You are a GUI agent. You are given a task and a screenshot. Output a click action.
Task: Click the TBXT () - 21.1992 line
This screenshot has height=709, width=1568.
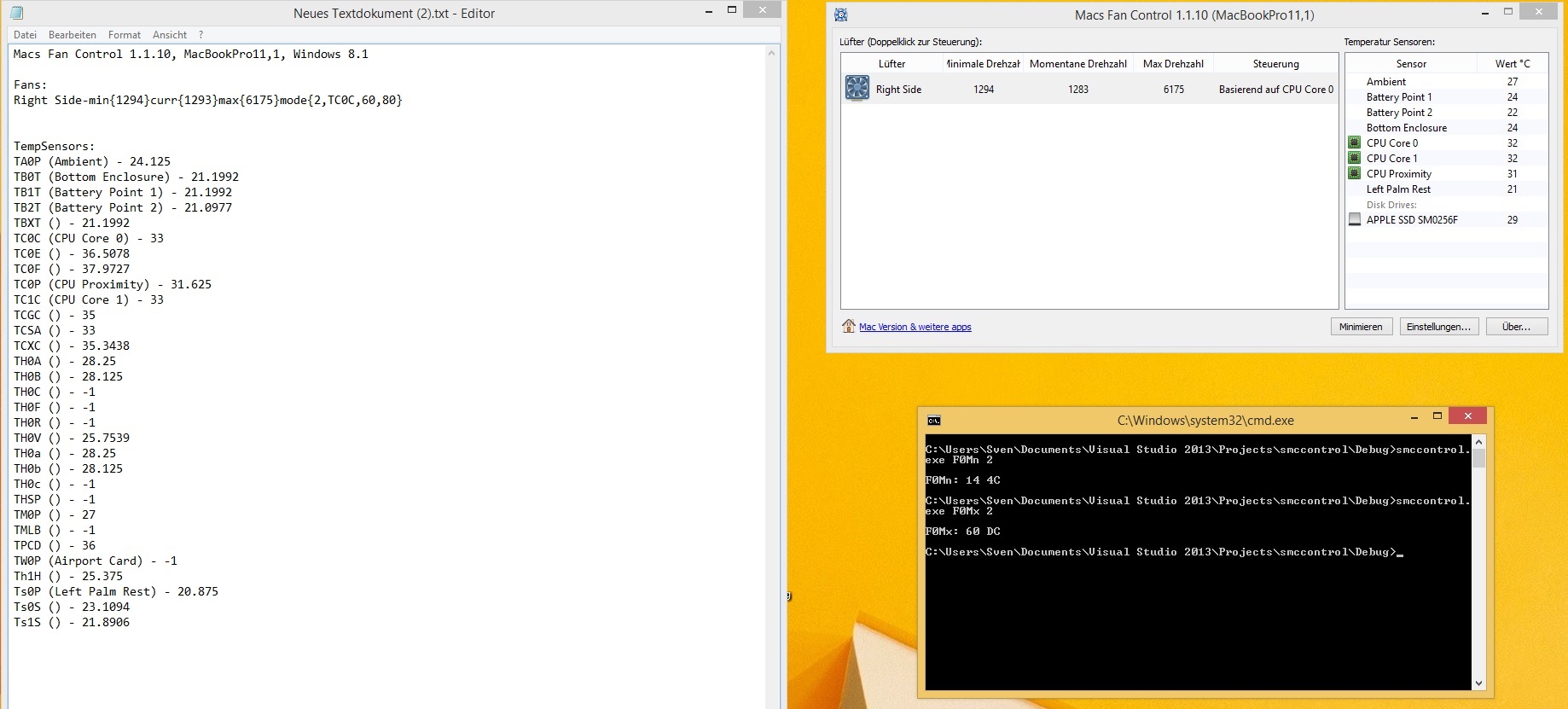(72, 223)
